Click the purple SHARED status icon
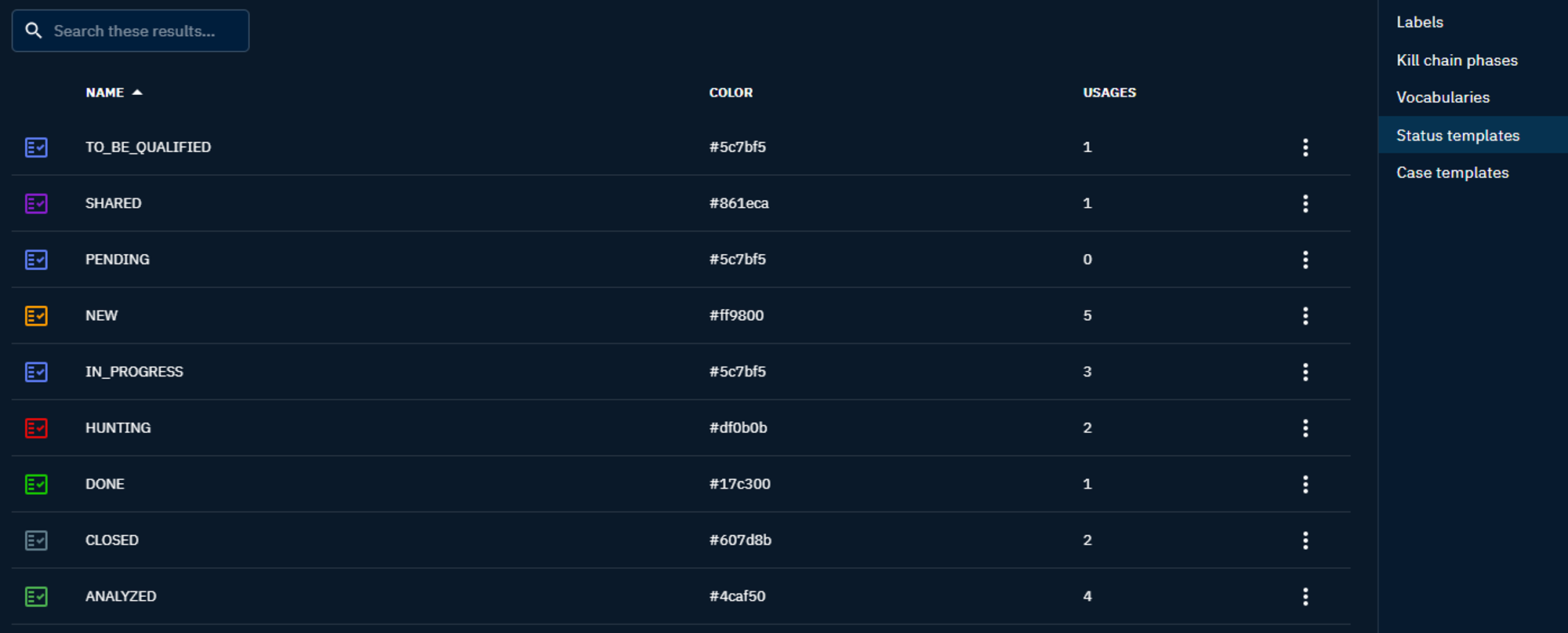This screenshot has height=633, width=1568. 36,204
